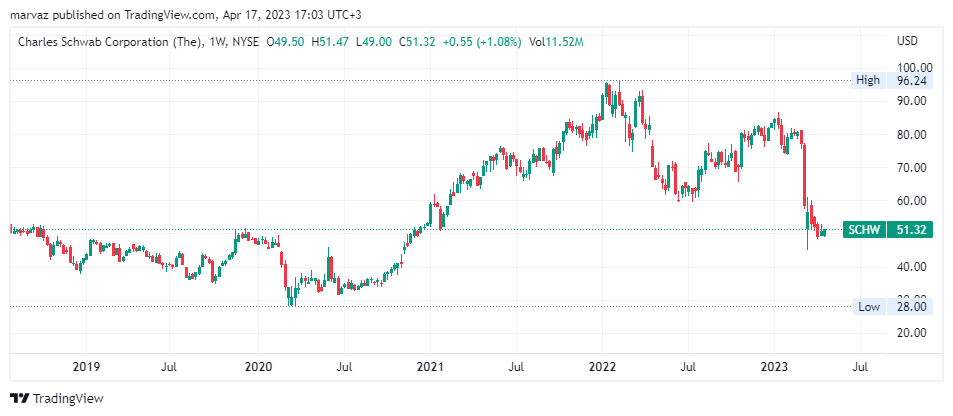Screen dimensions: 953x416
Task: Click the 2022 time axis label
Action: point(602,367)
